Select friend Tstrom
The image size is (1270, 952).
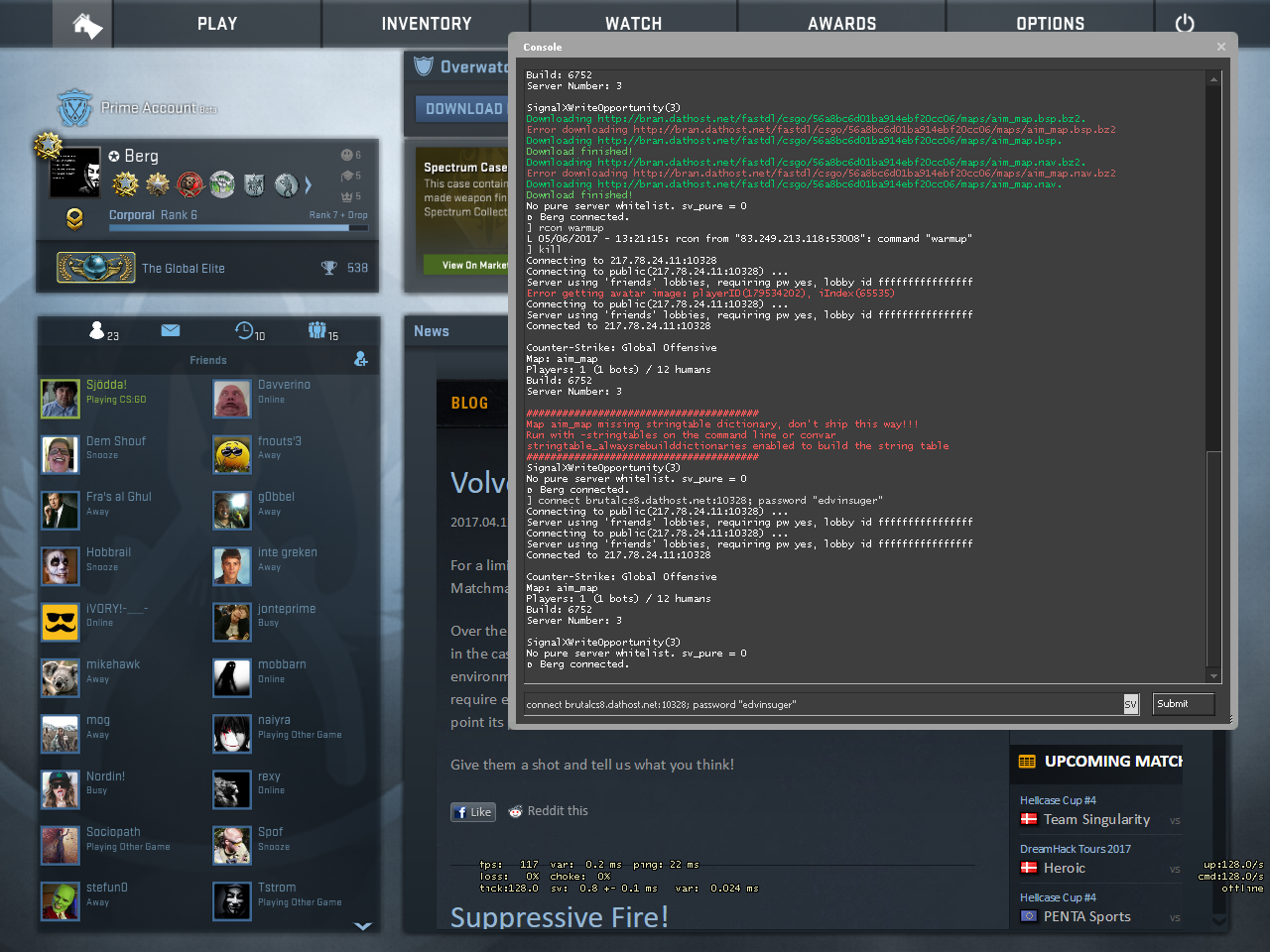tap(294, 901)
